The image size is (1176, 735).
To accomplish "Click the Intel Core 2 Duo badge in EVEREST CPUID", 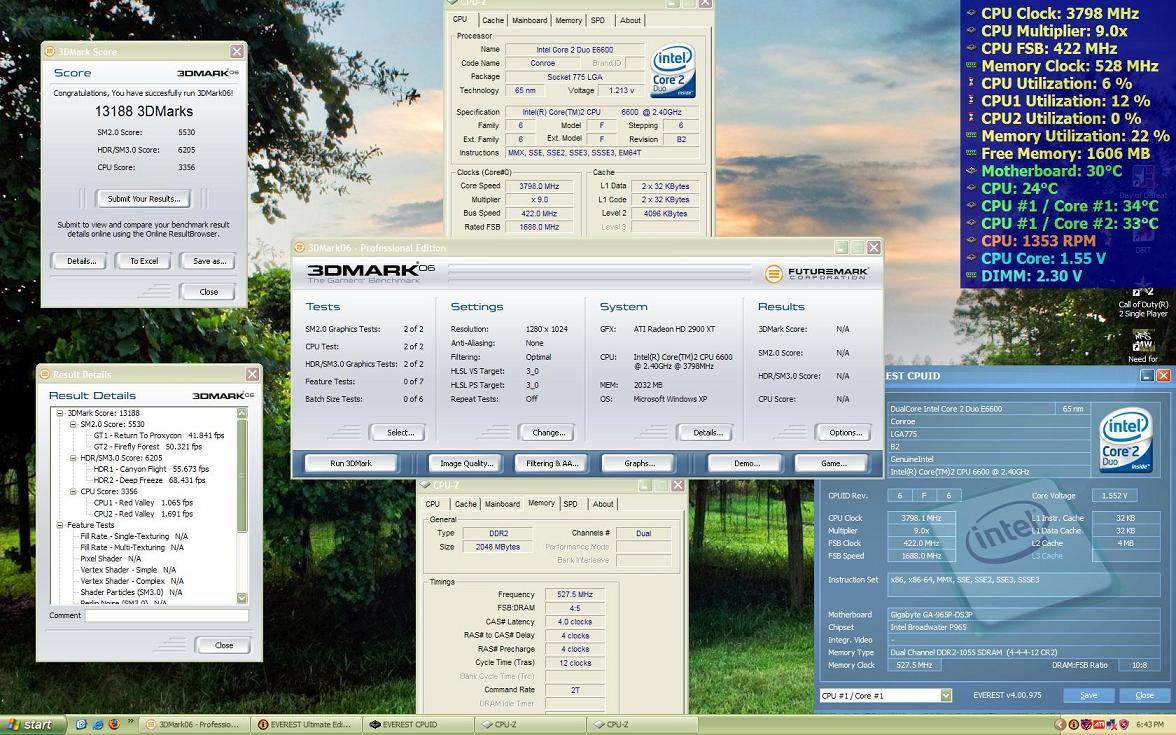I will (1126, 440).
